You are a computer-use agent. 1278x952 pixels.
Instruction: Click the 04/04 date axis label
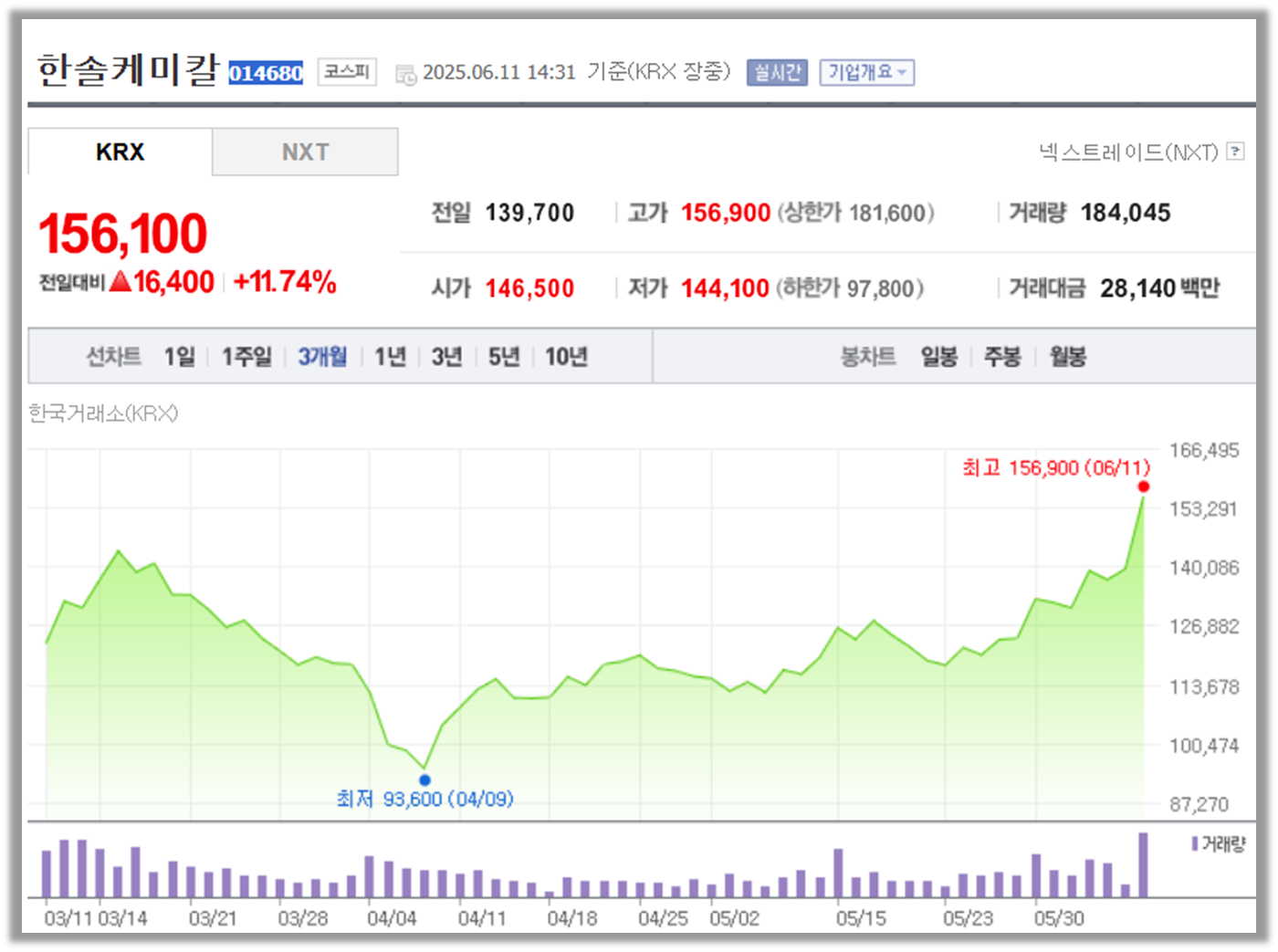pos(392,918)
